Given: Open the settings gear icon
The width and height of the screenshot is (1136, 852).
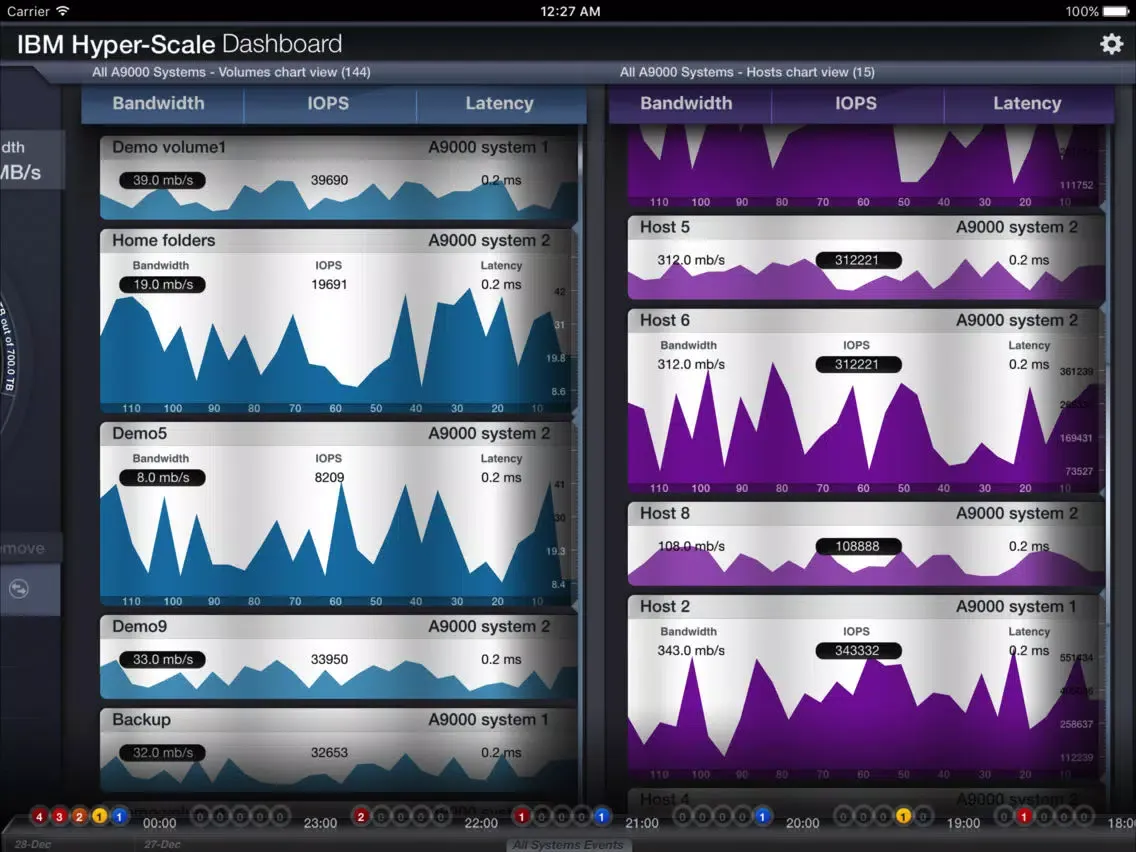Looking at the screenshot, I should point(1111,44).
